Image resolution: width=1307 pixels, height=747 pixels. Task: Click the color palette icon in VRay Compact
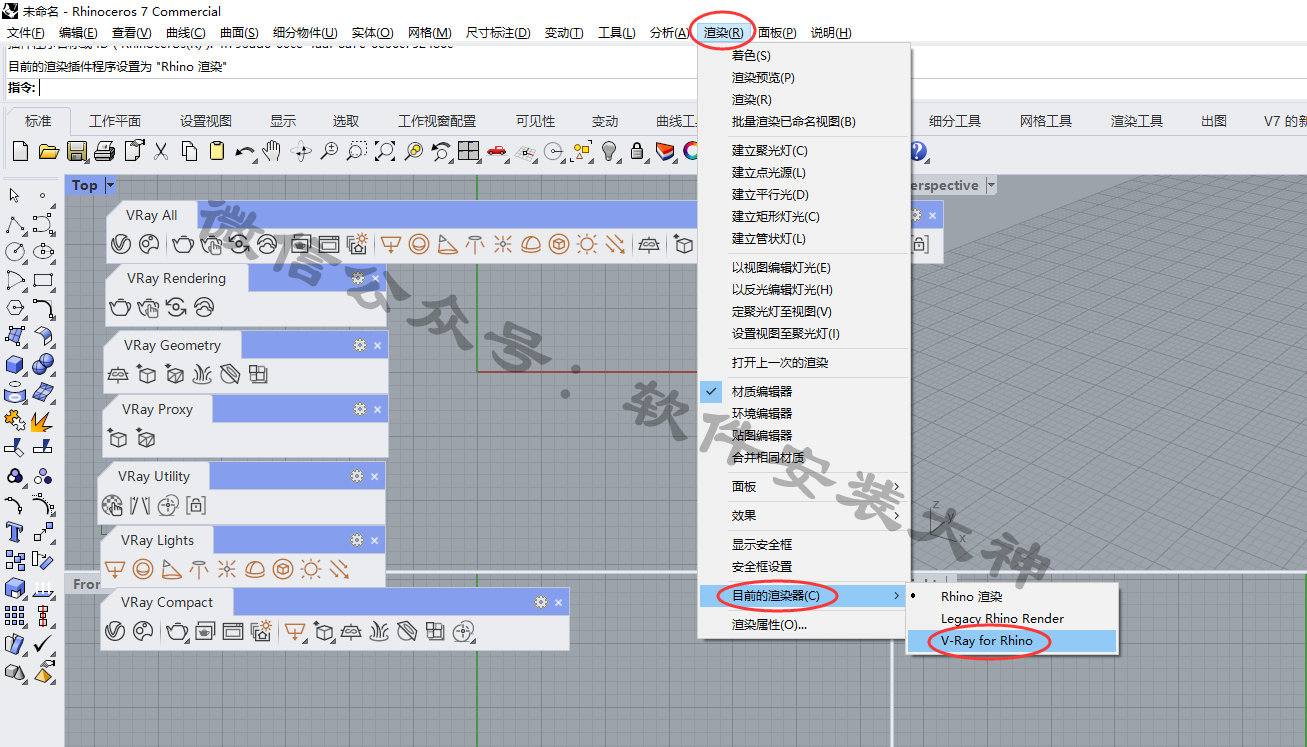coord(144,632)
